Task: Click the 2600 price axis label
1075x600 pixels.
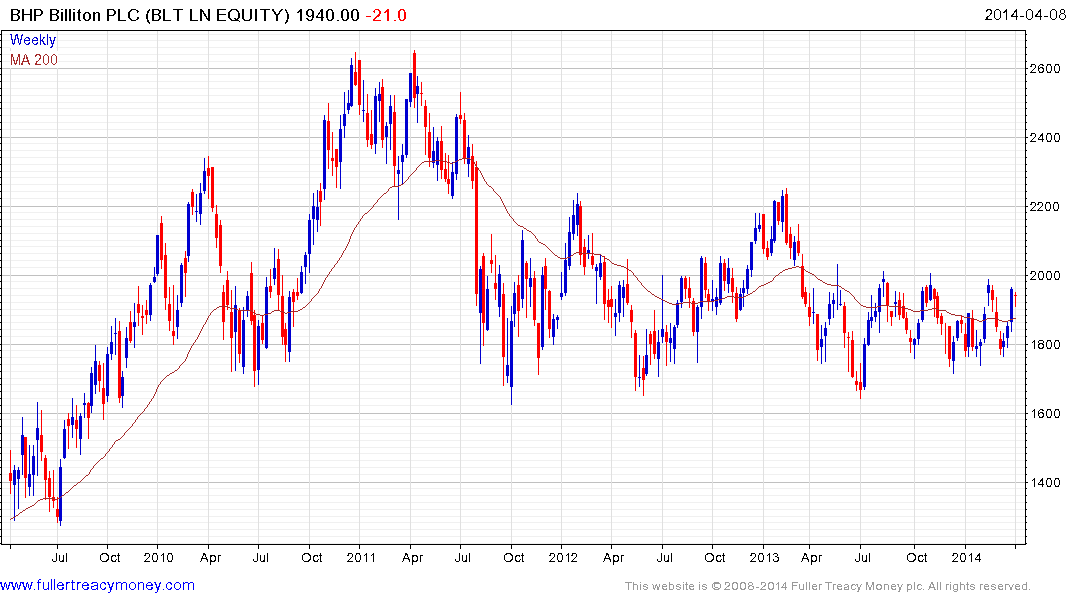Action: tap(1046, 69)
